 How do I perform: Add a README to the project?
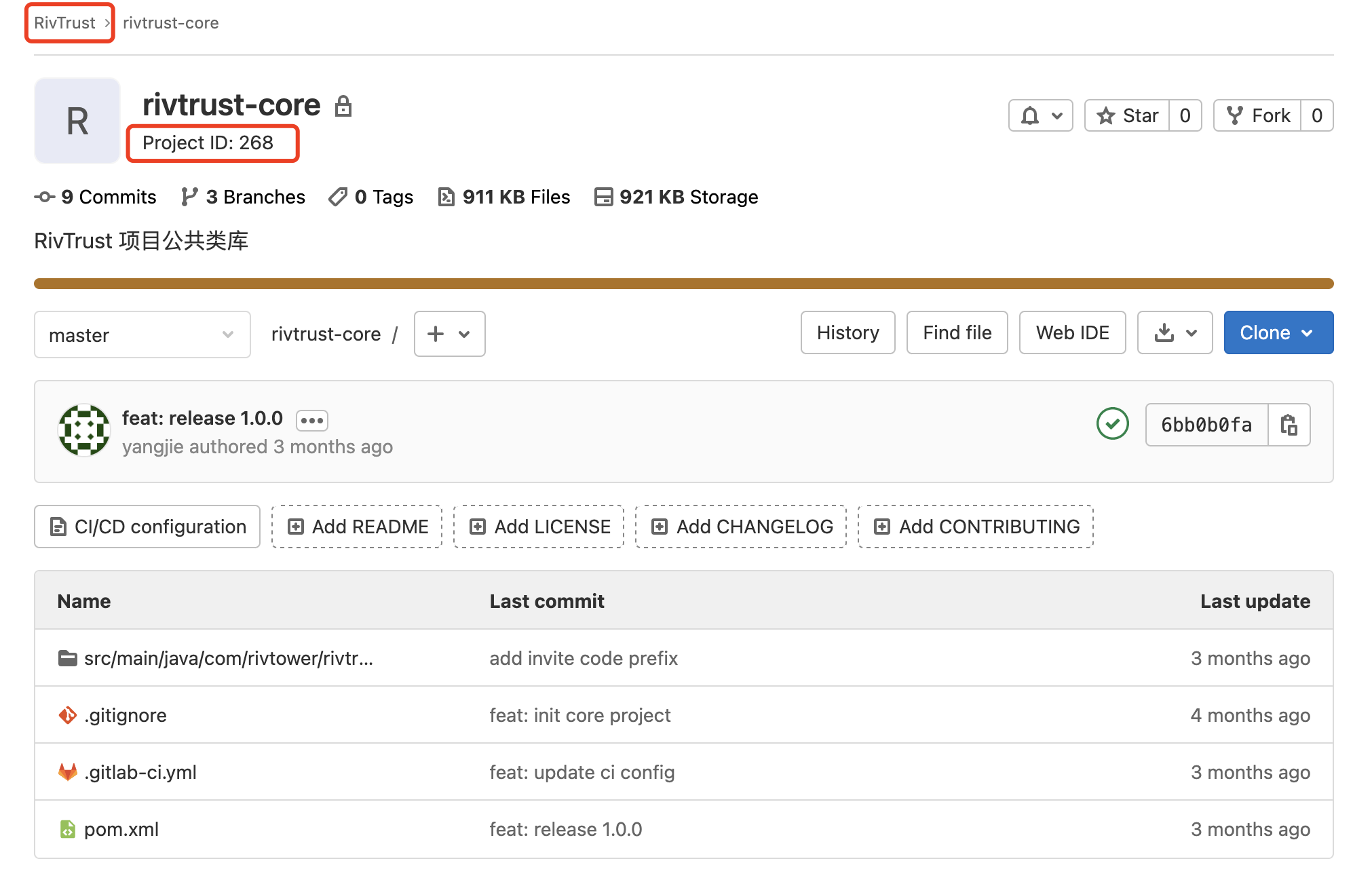pos(356,527)
